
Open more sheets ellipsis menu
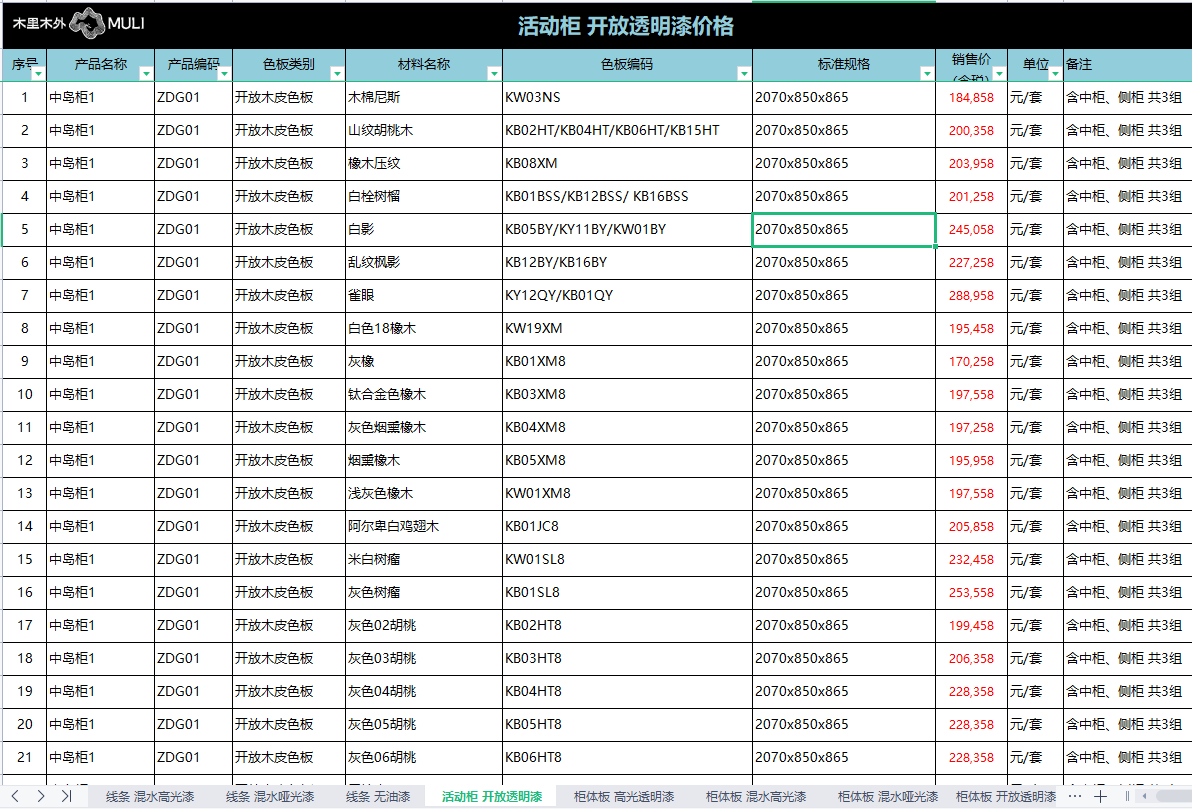pos(1075,796)
